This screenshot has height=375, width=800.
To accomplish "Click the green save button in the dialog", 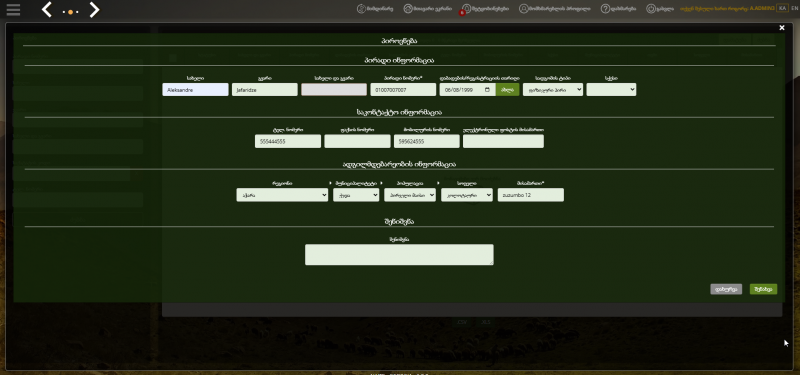I will pos(763,289).
